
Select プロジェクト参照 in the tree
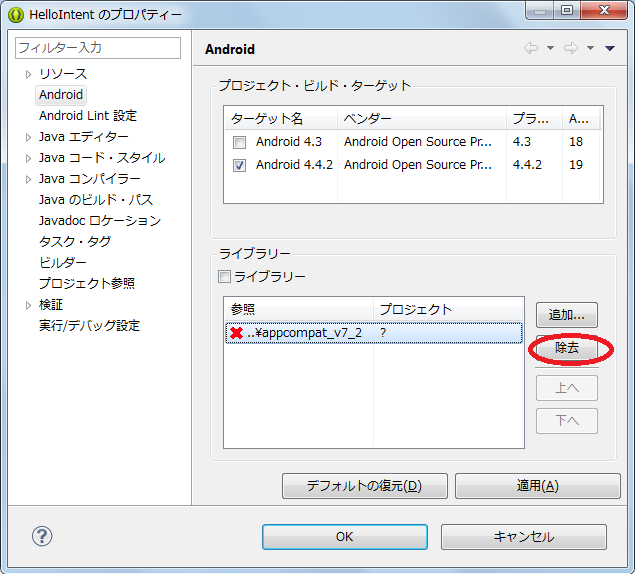(87, 284)
